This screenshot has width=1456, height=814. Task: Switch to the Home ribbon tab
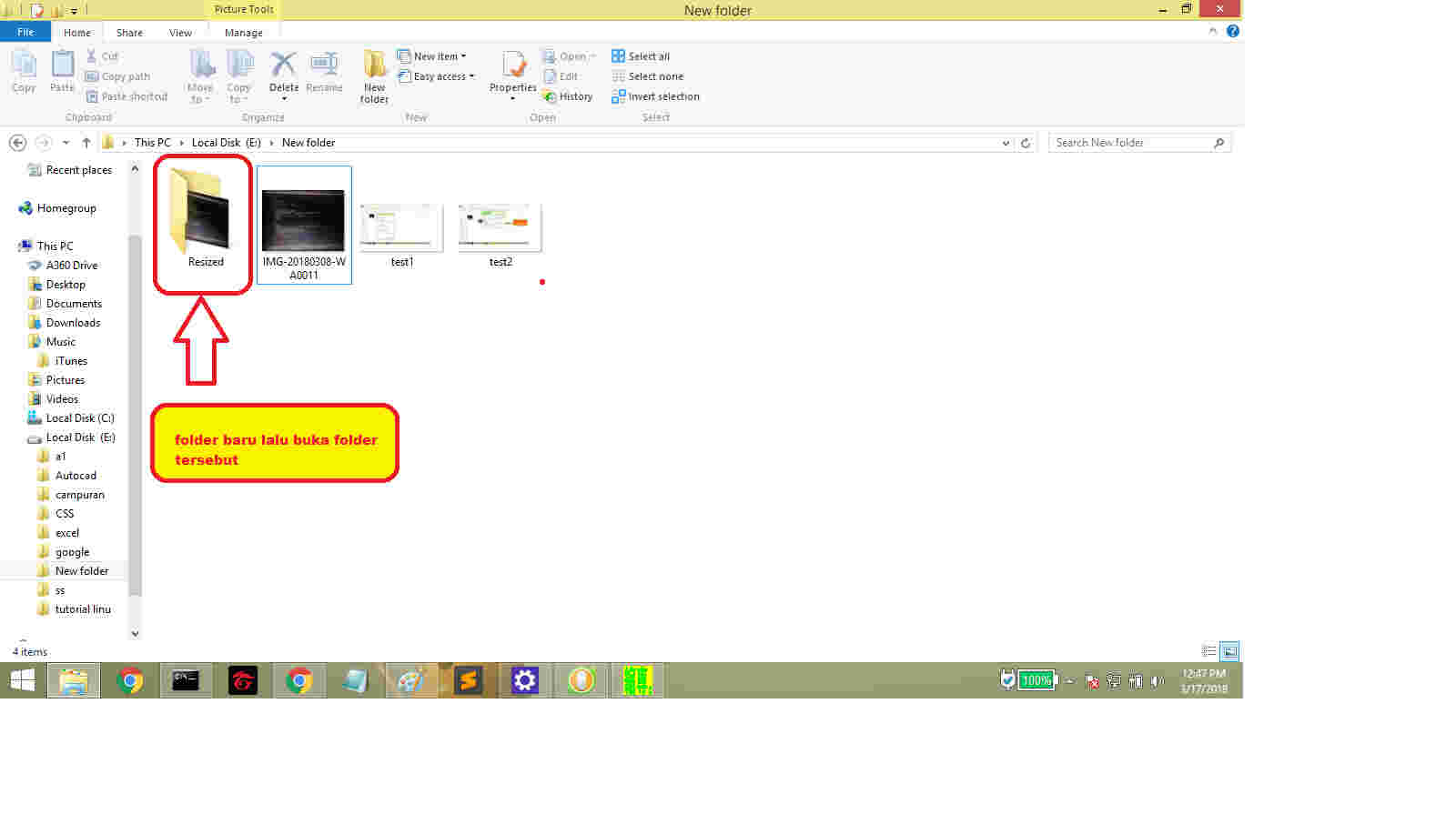[77, 33]
